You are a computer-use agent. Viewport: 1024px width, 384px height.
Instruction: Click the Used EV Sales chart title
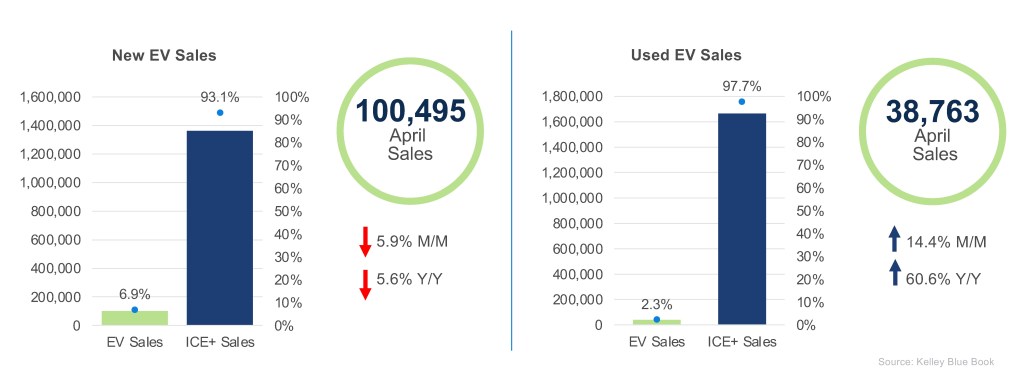point(686,56)
